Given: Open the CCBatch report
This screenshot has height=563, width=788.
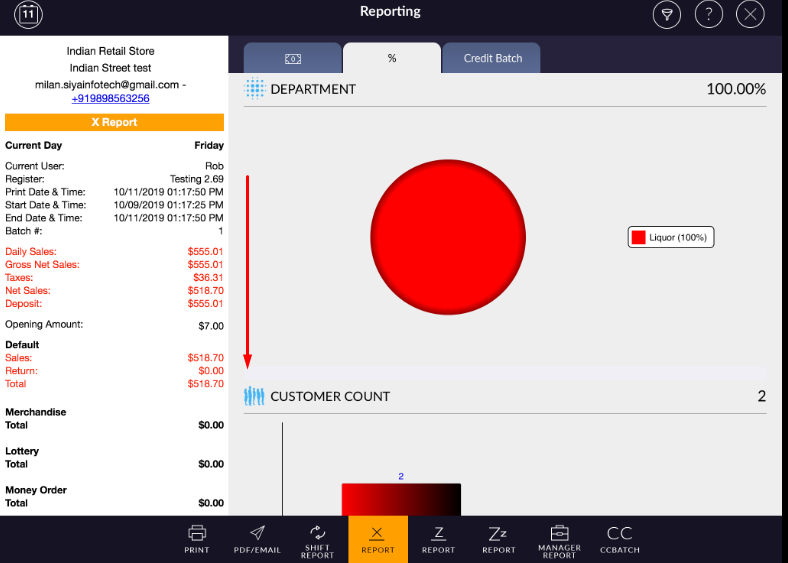Looking at the screenshot, I should tap(619, 539).
